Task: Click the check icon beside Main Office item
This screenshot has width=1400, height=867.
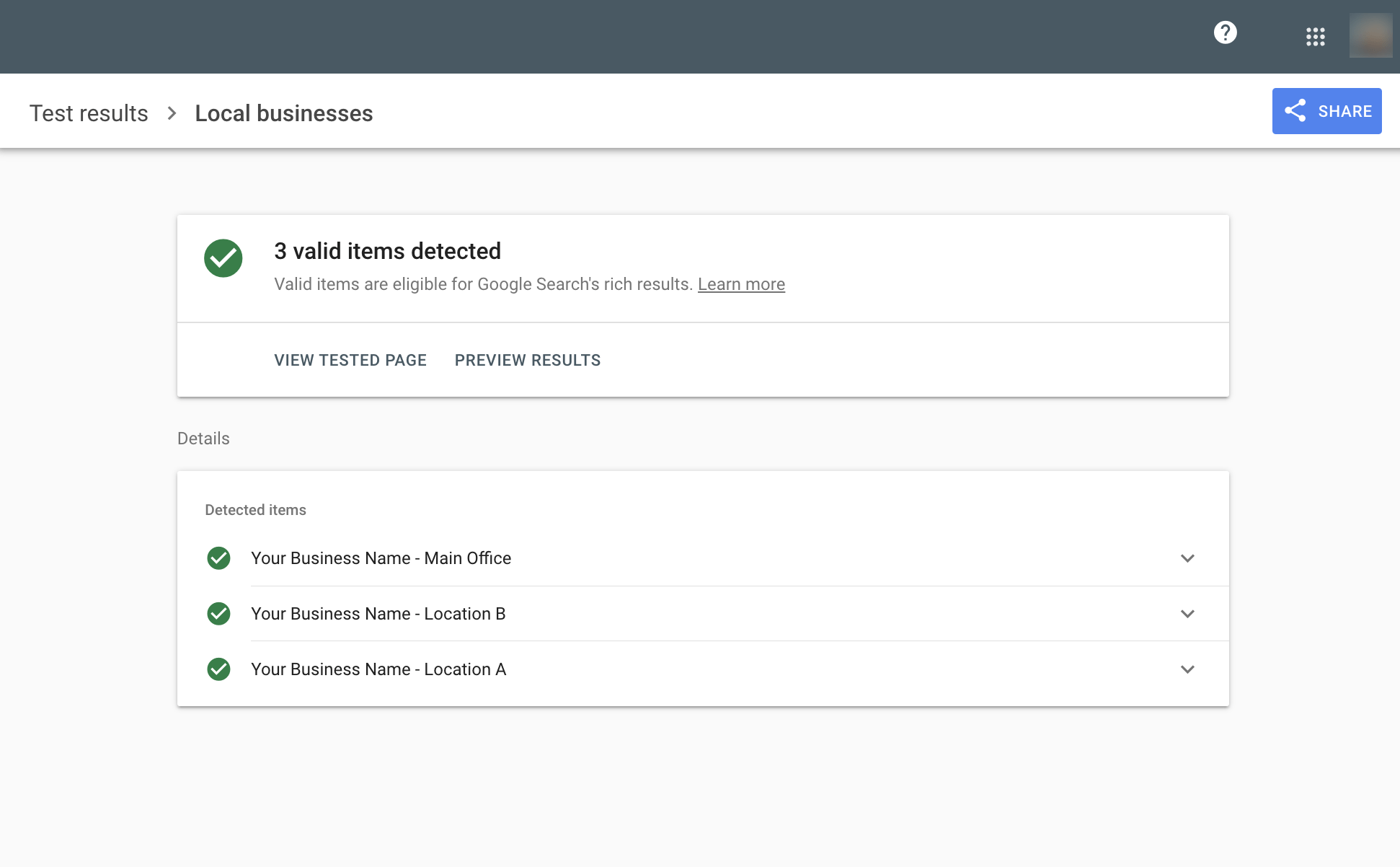Action: 218,558
